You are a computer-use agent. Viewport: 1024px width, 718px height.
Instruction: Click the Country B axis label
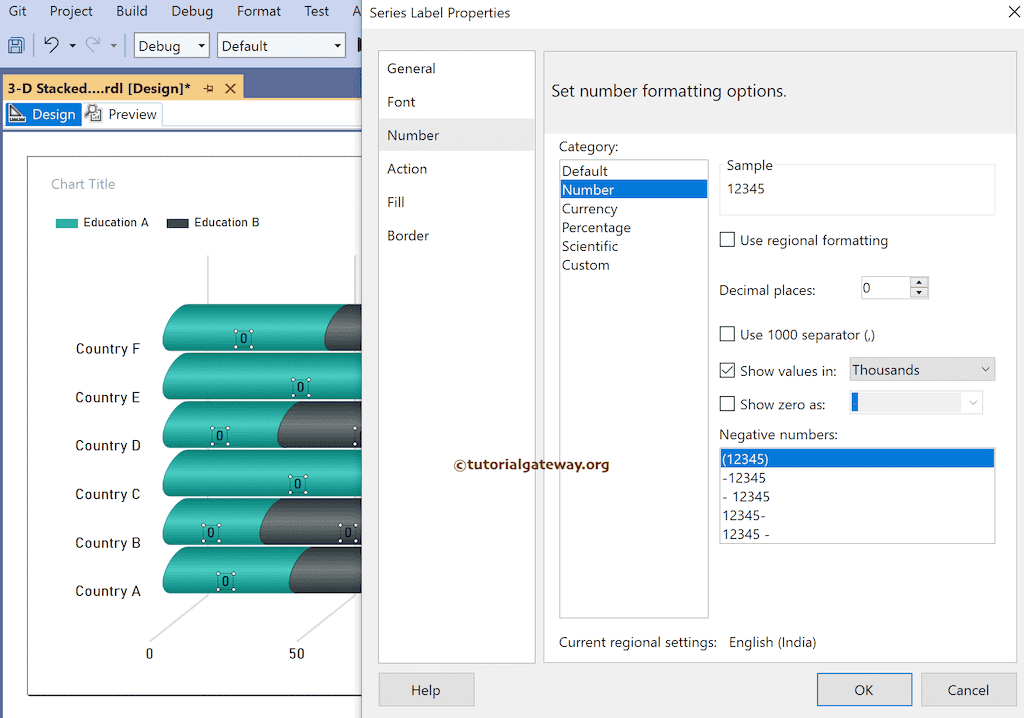[108, 543]
